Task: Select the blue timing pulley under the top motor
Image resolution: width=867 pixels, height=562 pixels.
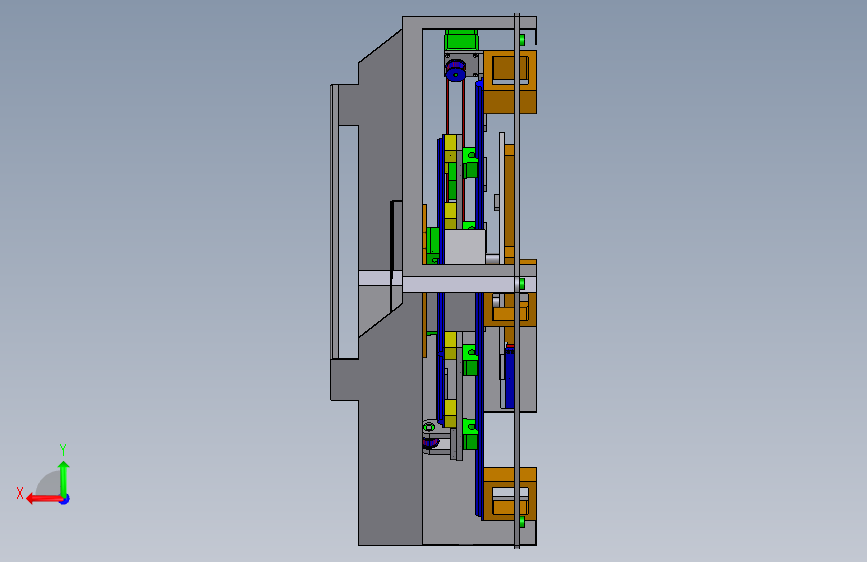Action: tap(455, 71)
